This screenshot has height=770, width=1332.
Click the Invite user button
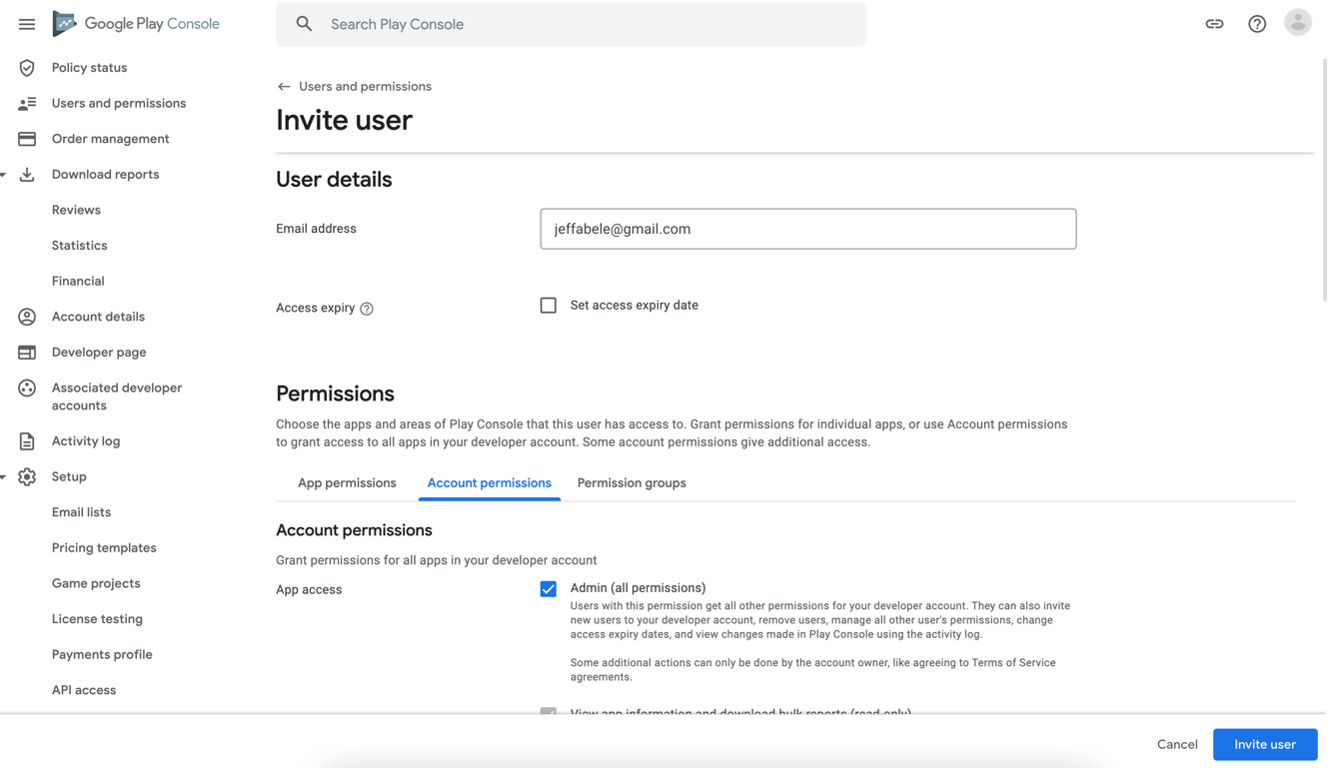[x=1264, y=744]
